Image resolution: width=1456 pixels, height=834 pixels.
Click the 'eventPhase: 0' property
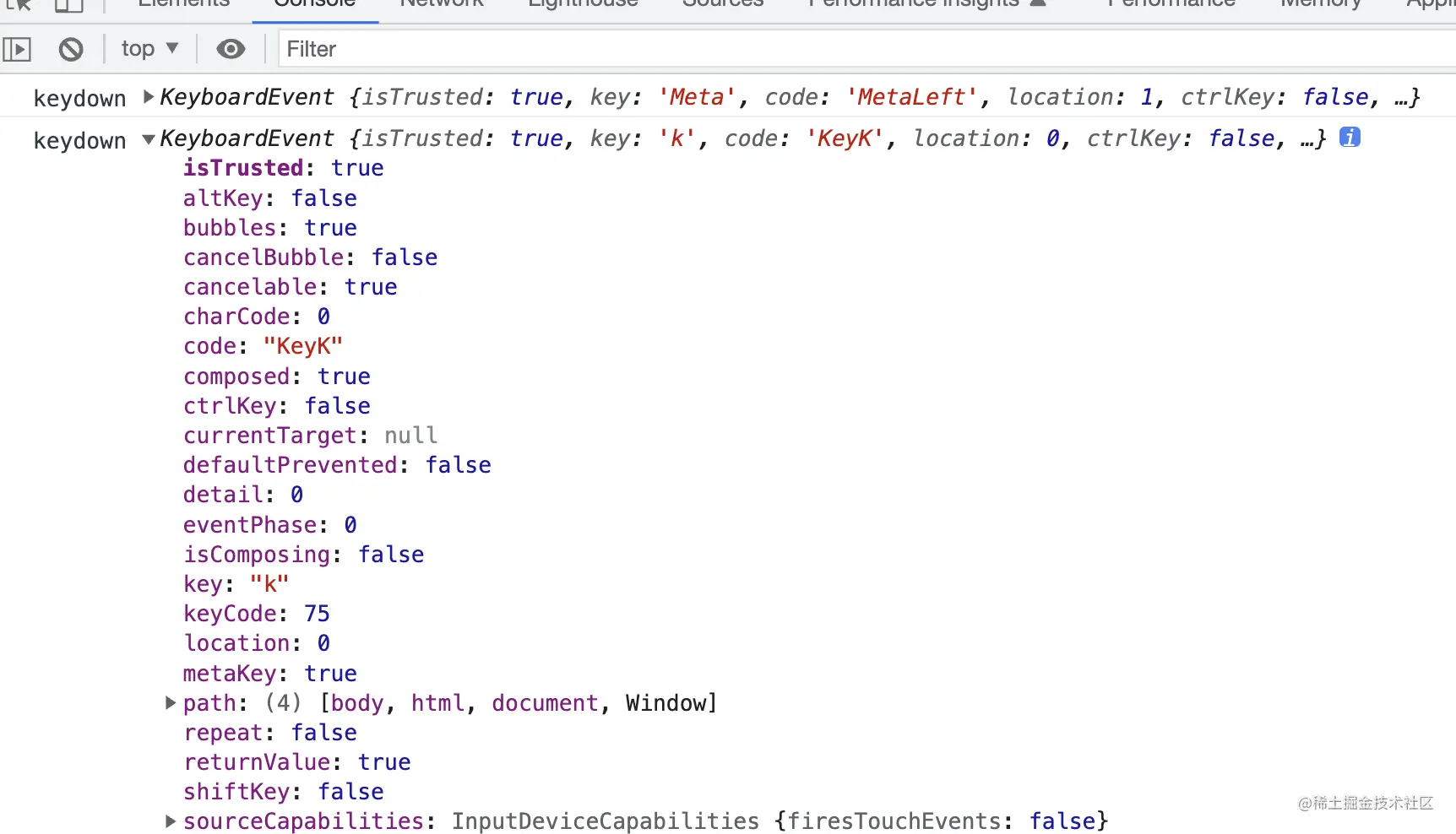(x=270, y=525)
